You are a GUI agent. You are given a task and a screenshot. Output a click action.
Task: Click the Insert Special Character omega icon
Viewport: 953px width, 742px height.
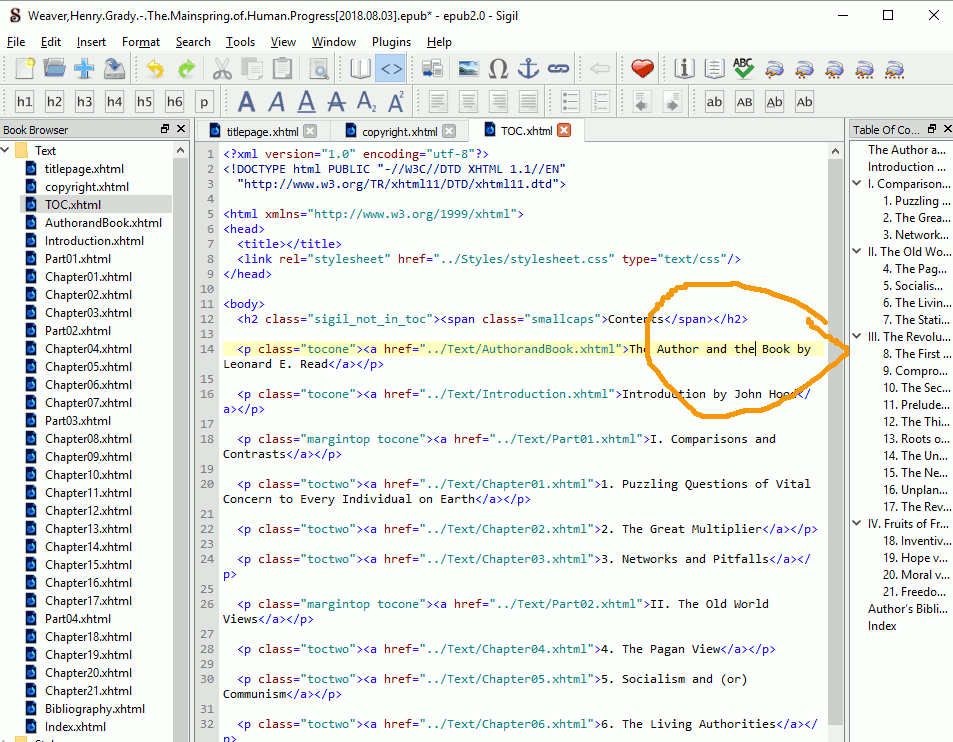498,69
